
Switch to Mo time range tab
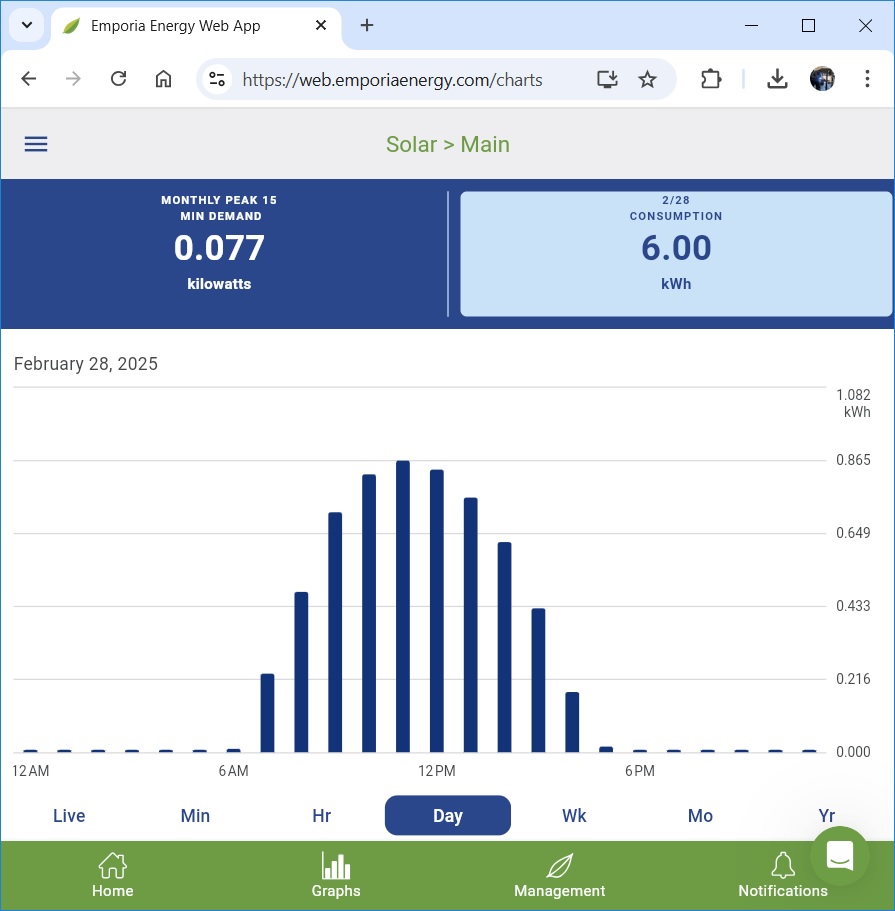(x=700, y=816)
